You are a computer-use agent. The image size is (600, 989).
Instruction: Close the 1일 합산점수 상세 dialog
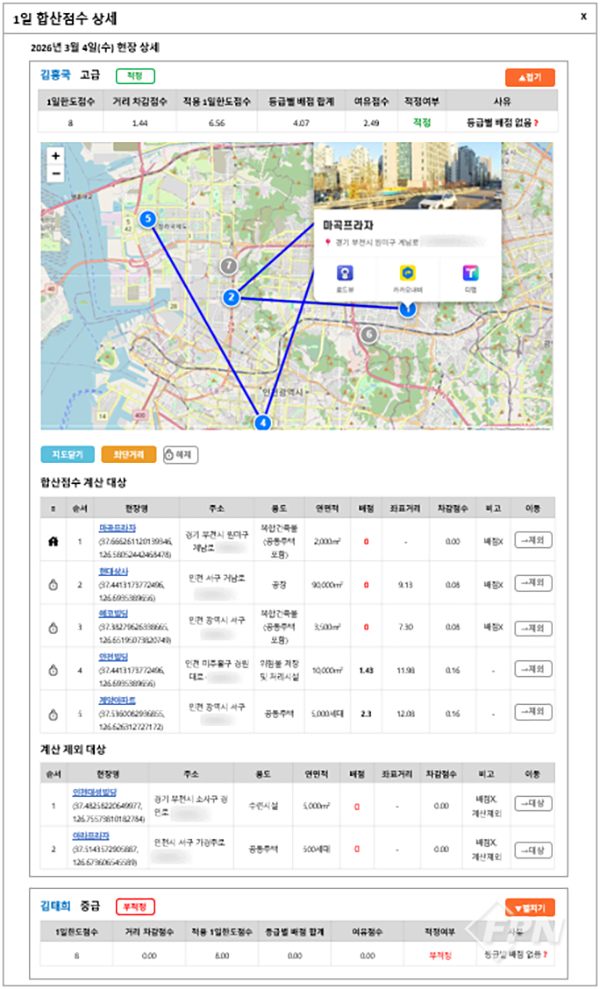click(583, 16)
